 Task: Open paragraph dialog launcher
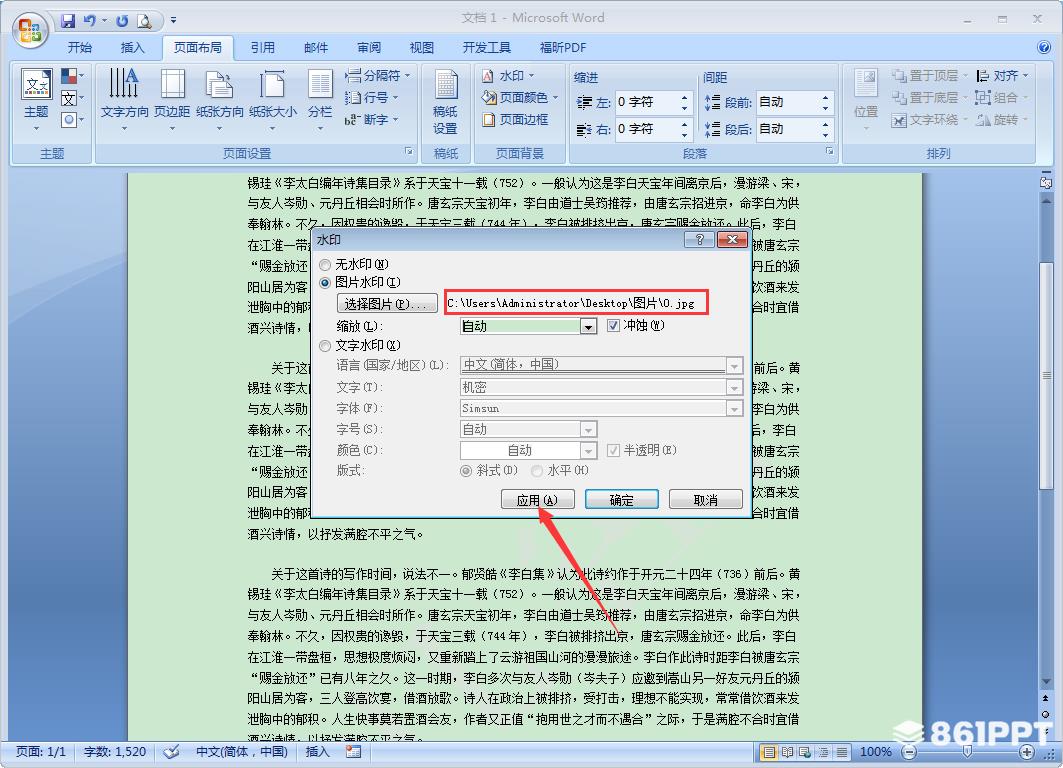pos(829,152)
